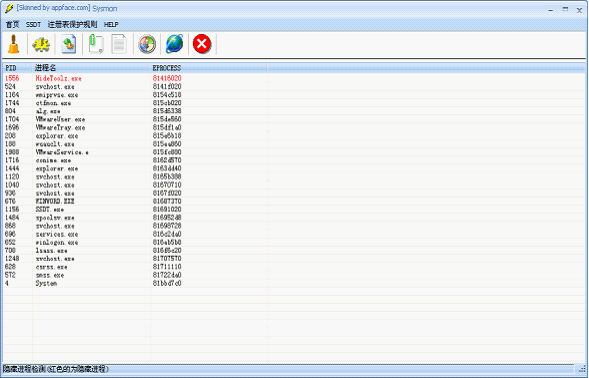Open the SSDT menu
The image size is (589, 378).
33,24
